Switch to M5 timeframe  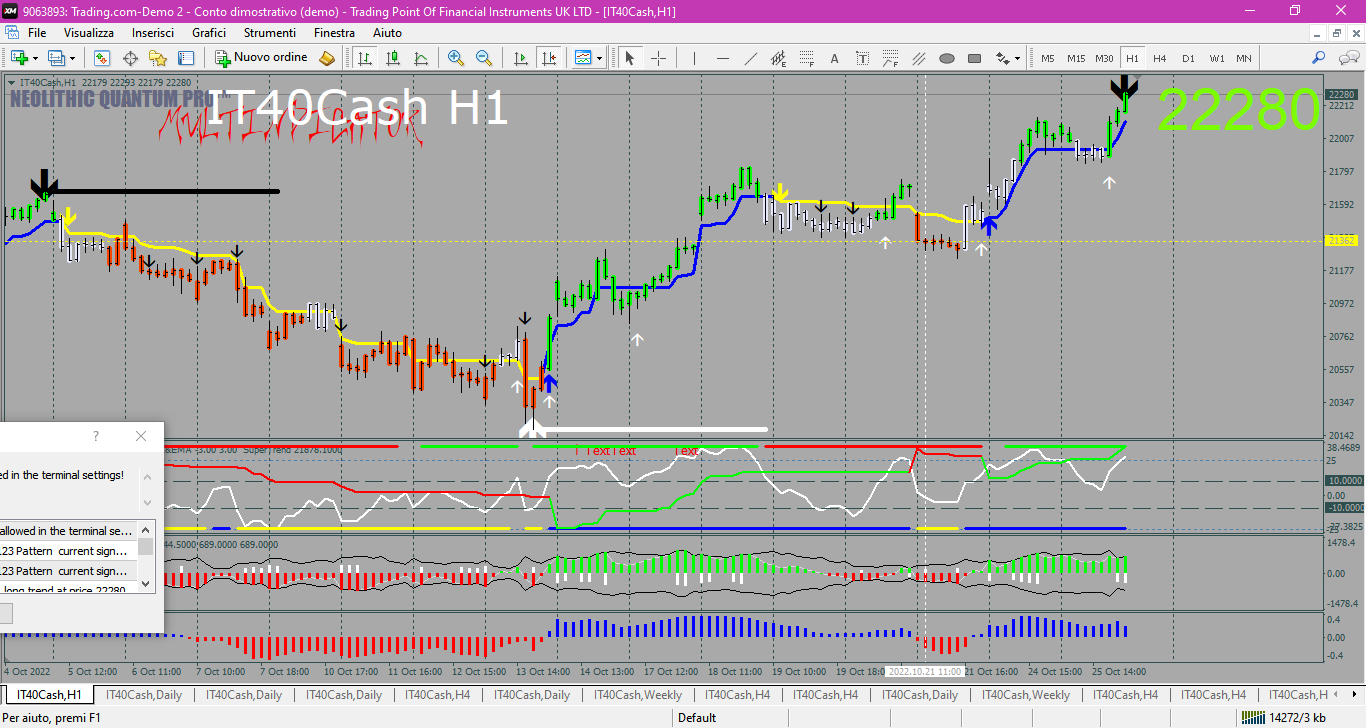pos(1048,58)
